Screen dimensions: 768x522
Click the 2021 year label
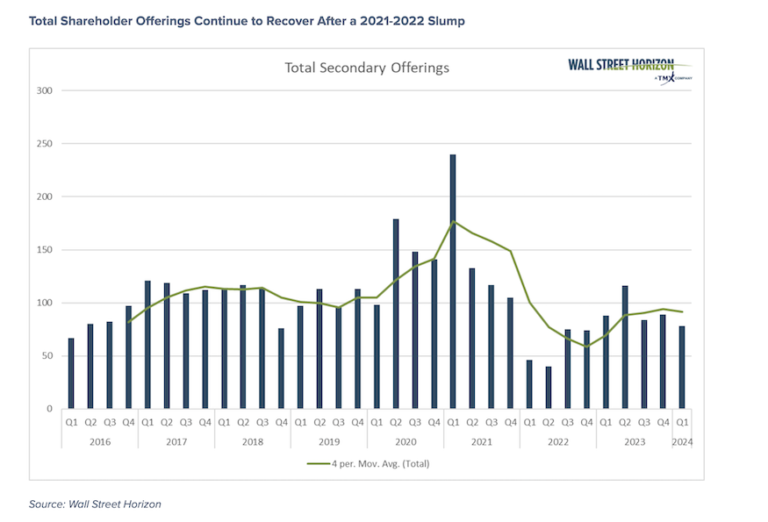pyautogui.click(x=482, y=442)
